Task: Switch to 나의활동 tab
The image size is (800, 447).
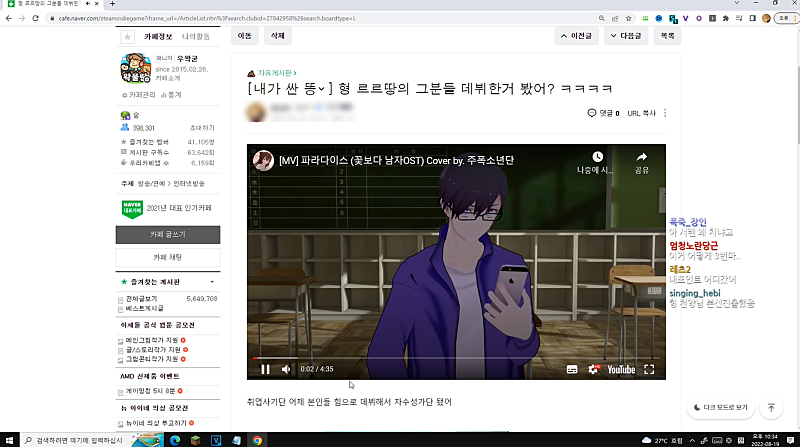Action: point(196,37)
